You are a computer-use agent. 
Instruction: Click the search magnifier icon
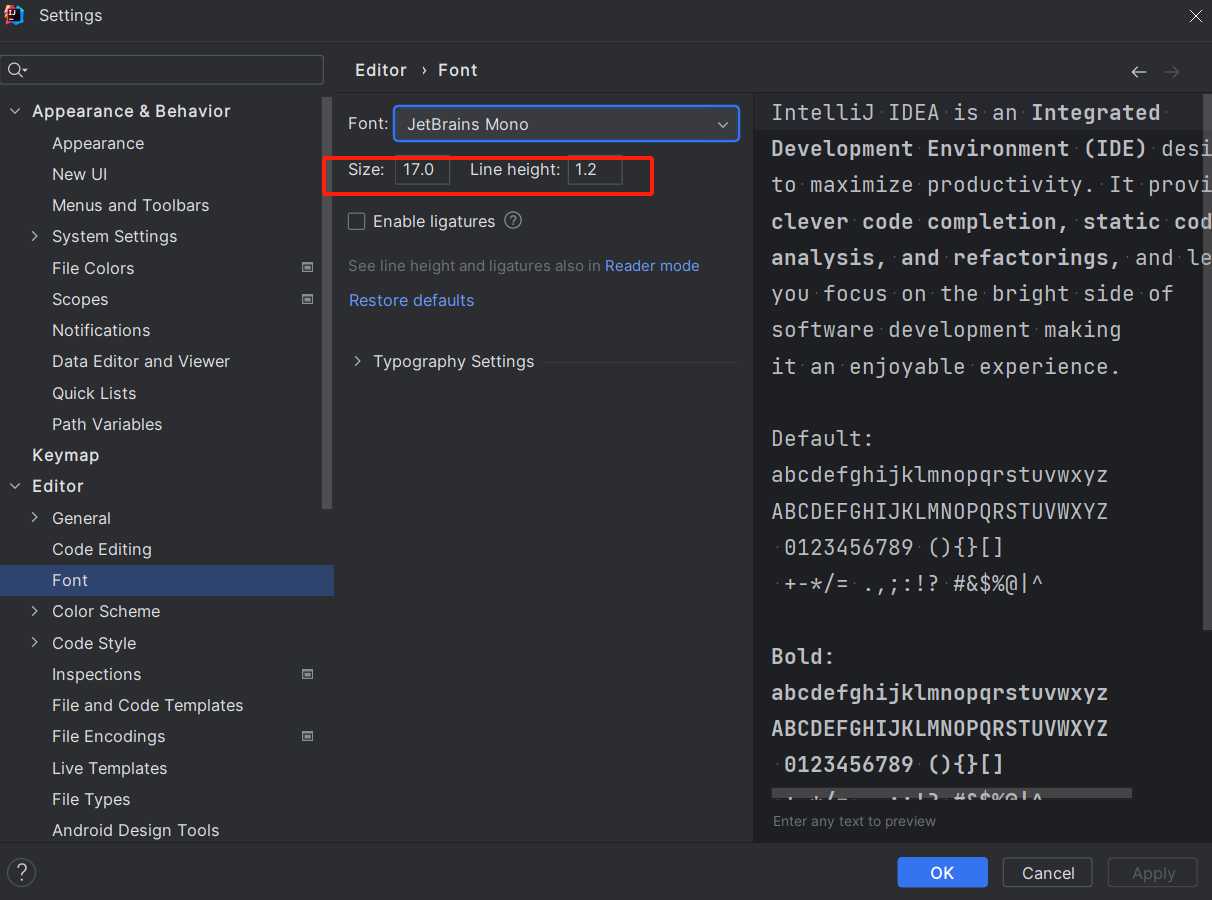click(17, 70)
